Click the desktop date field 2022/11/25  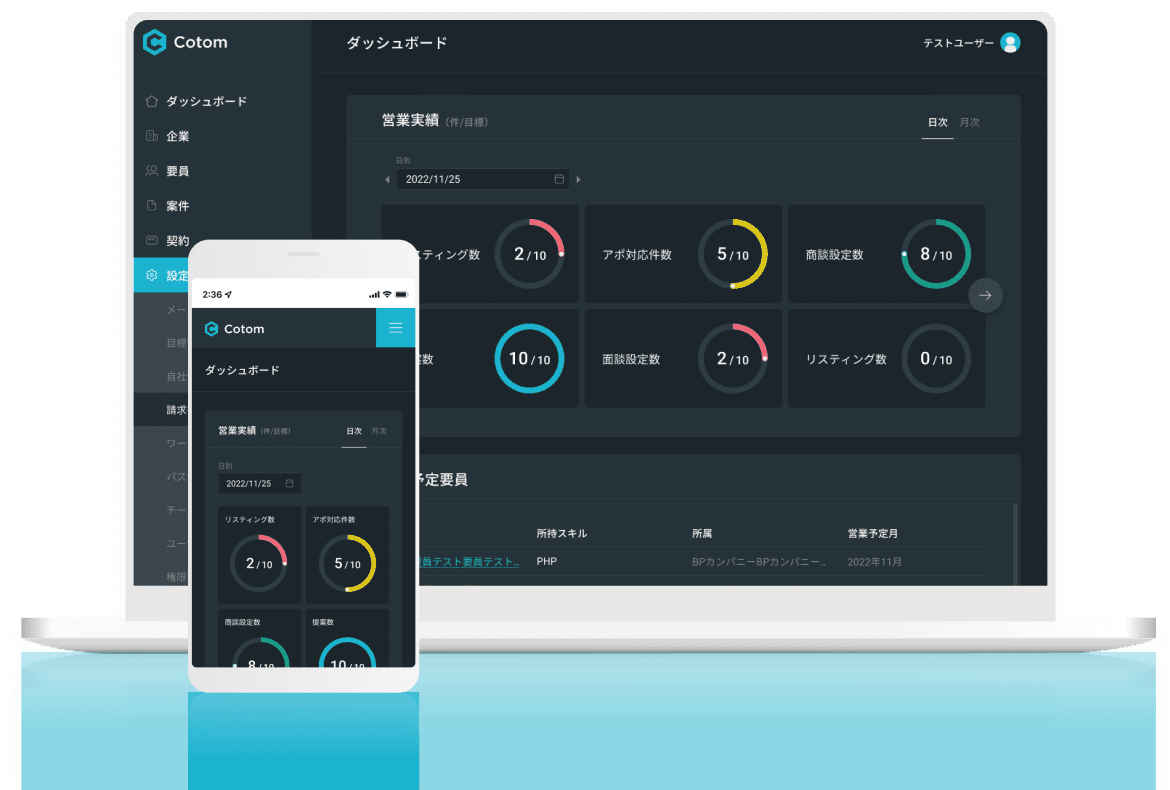(x=483, y=179)
